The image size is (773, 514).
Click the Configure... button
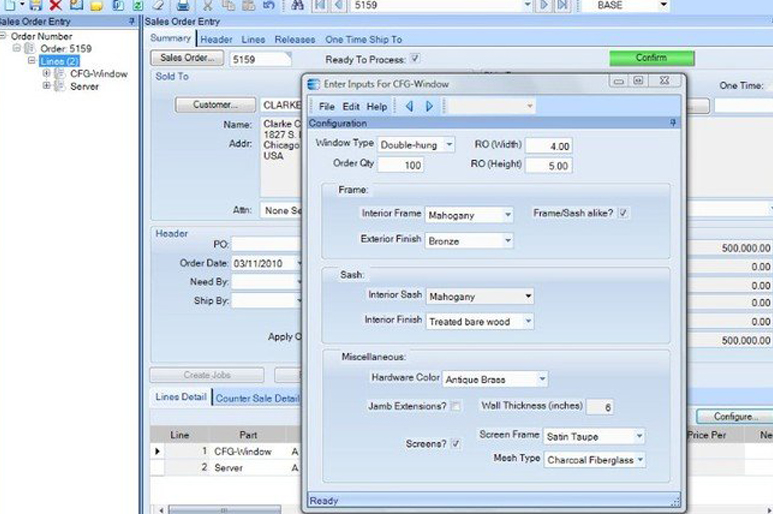pos(733,415)
